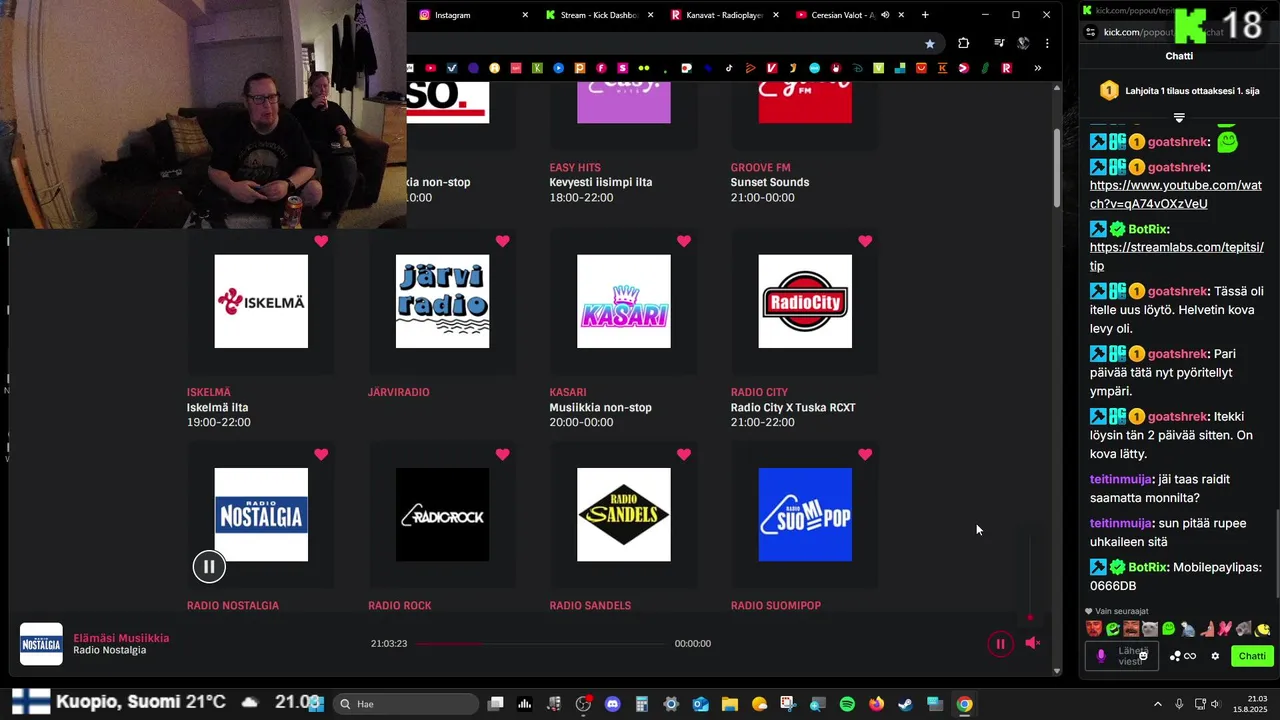Open the Chrome three-dot menu

[1047, 44]
